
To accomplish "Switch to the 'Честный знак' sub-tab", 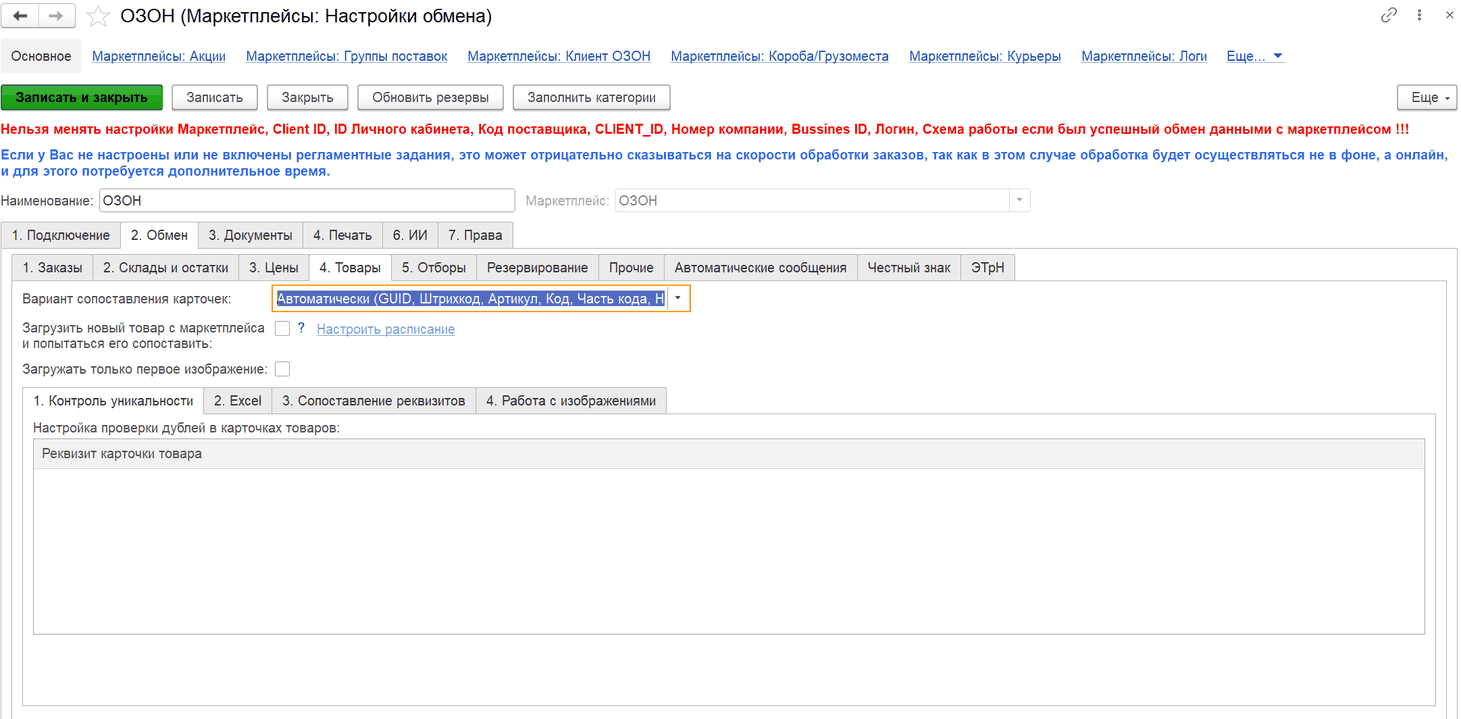I will click(x=909, y=267).
